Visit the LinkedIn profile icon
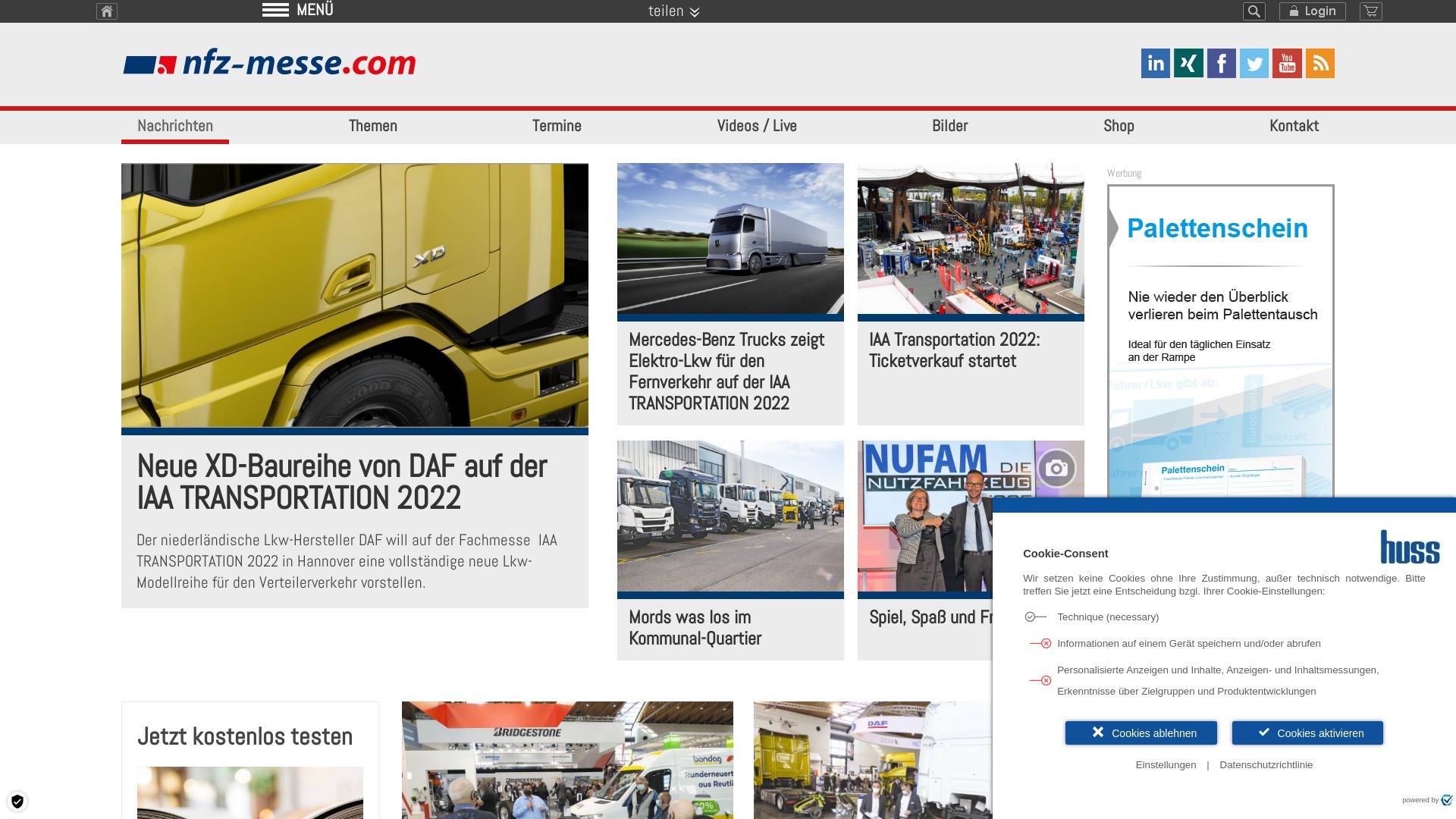The width and height of the screenshot is (1456, 819). click(1156, 64)
